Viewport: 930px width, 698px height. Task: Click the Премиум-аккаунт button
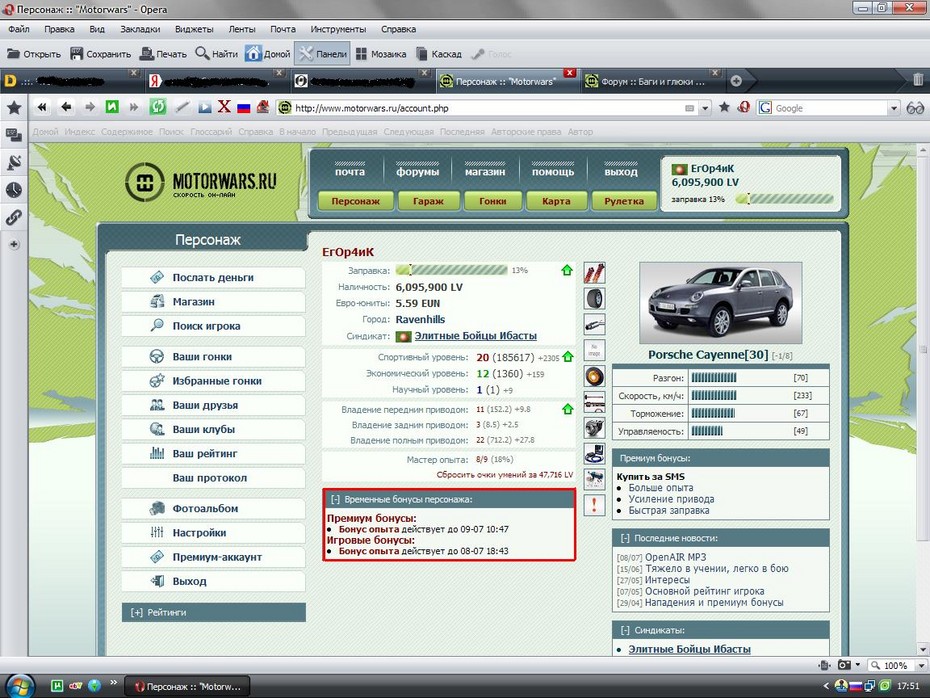point(214,557)
